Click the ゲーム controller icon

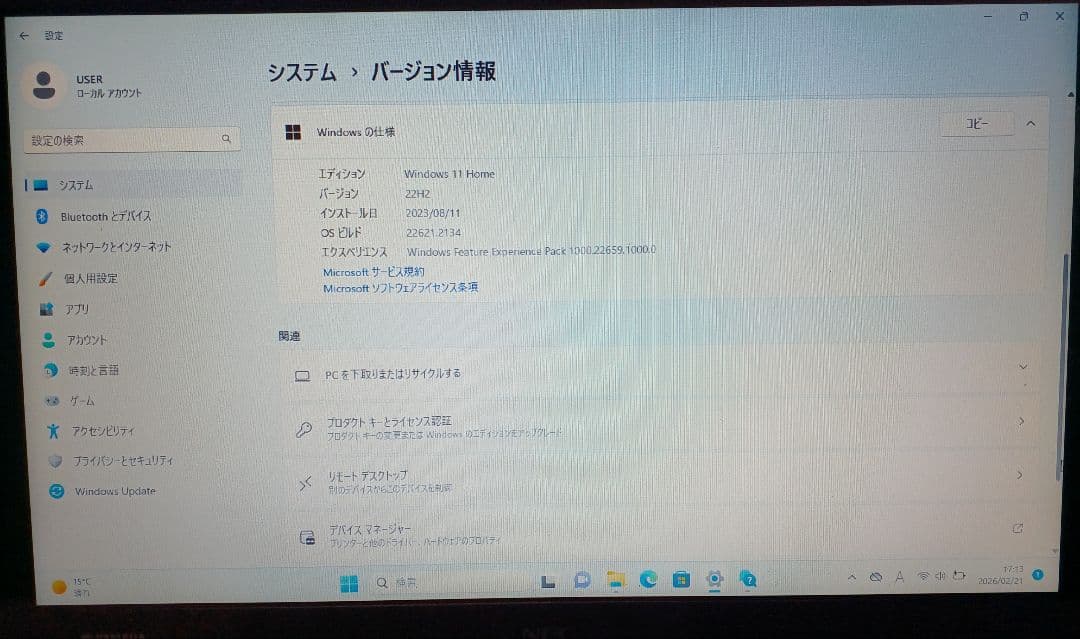pos(52,401)
